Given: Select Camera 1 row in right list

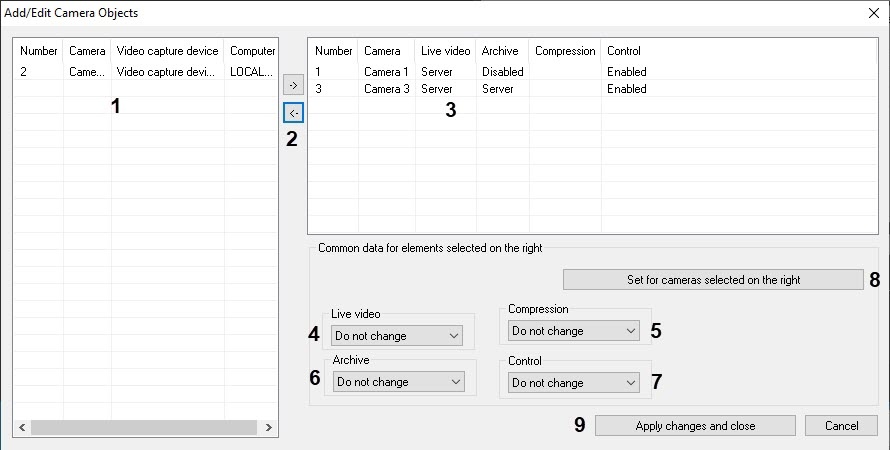Looking at the screenshot, I should click(x=385, y=72).
